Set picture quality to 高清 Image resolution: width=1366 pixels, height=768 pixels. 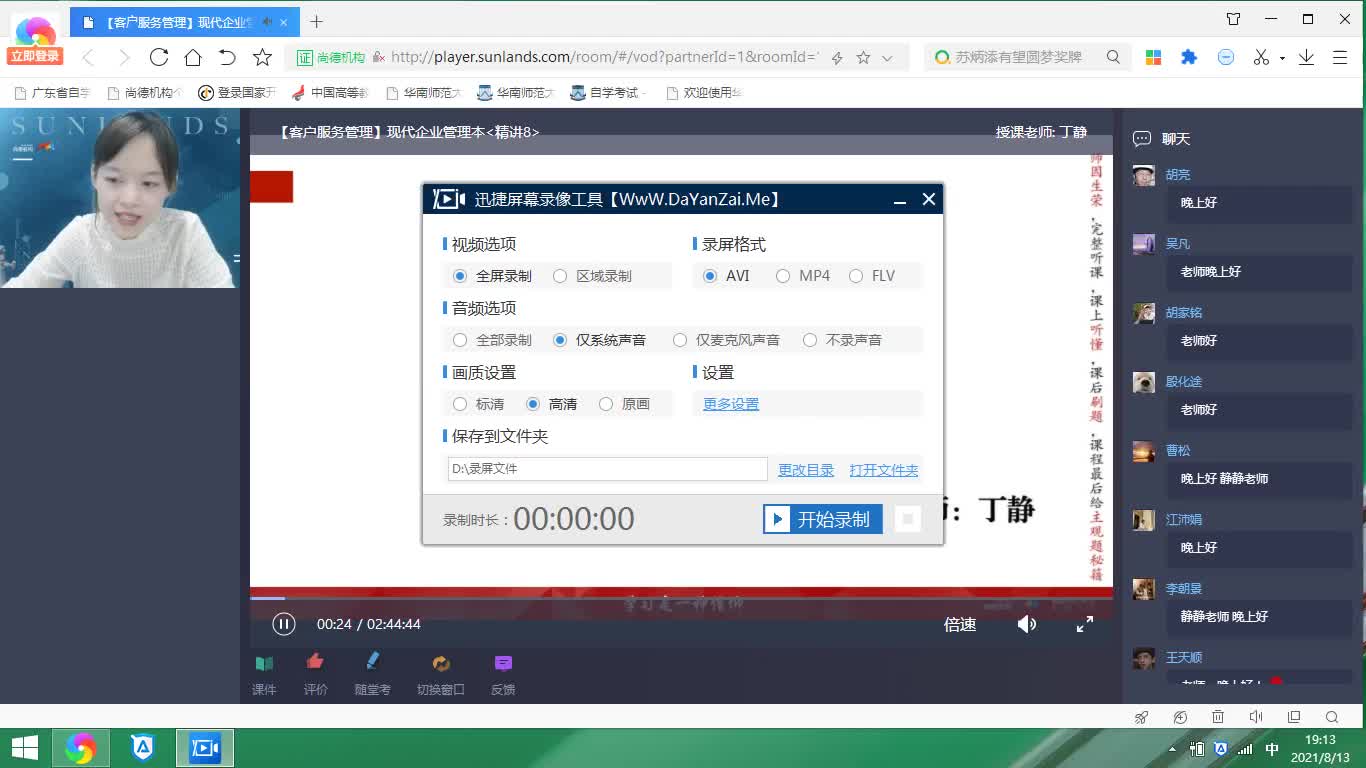(551, 404)
